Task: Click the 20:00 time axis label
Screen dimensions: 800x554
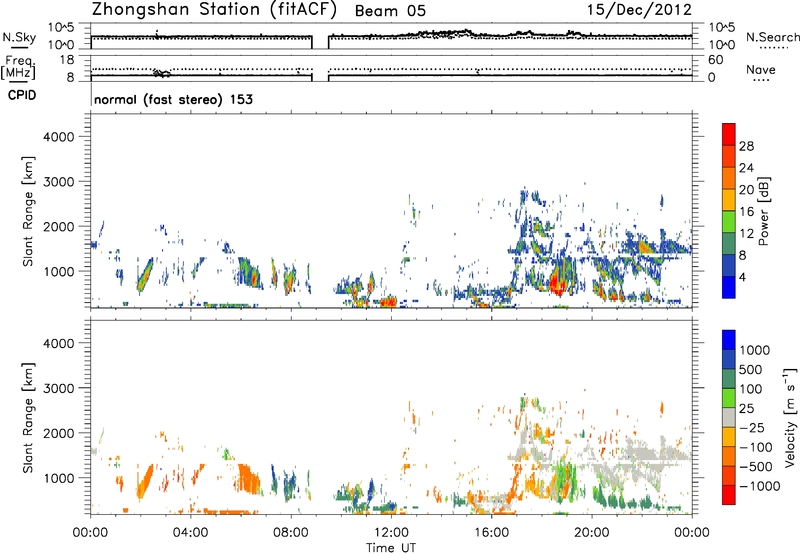Action: [x=592, y=533]
